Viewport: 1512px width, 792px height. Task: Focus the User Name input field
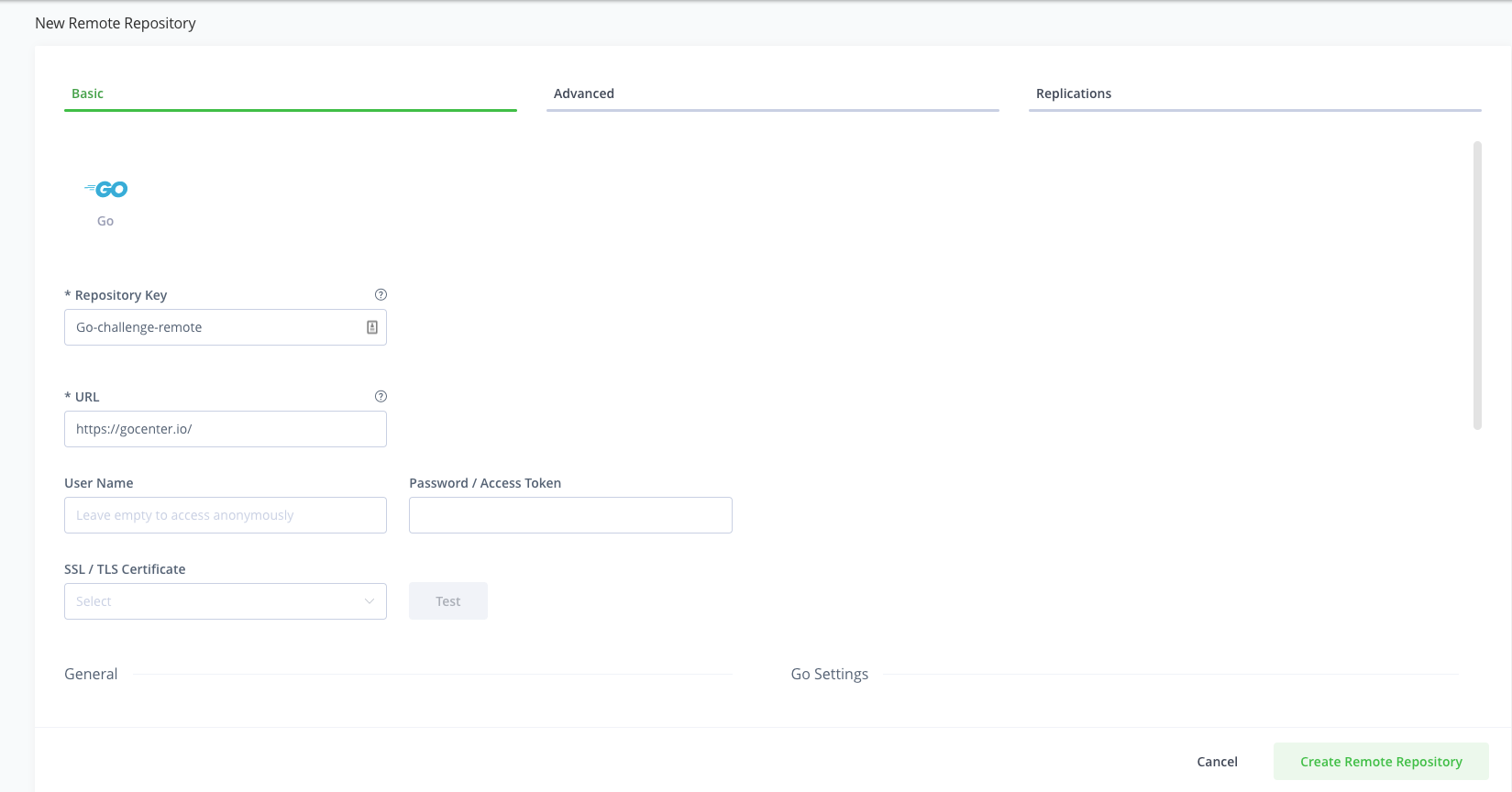pyautogui.click(x=225, y=515)
